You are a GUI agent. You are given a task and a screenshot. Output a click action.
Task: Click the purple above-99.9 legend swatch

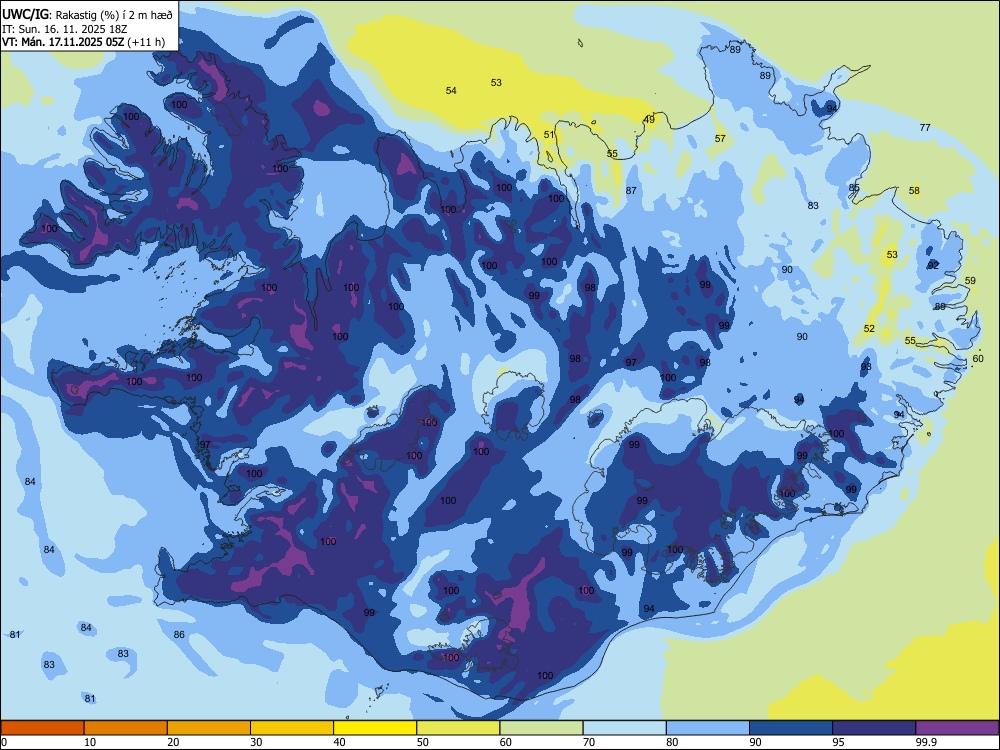[957, 728]
